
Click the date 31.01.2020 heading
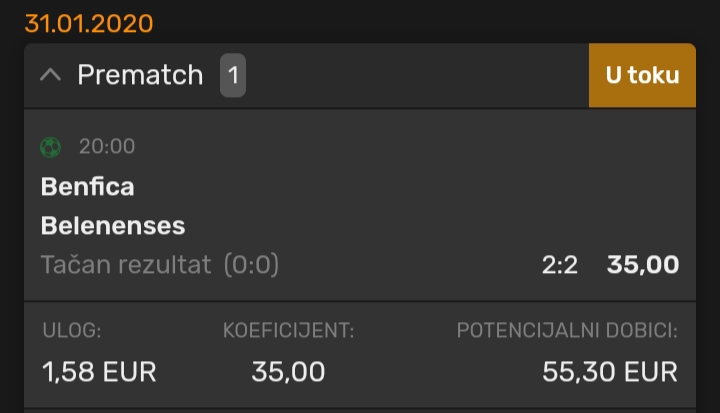click(x=89, y=23)
